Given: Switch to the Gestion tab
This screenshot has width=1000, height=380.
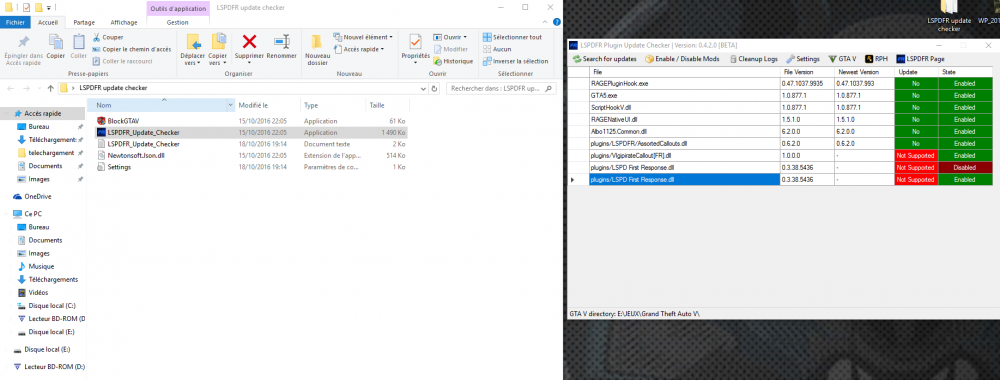Looking at the screenshot, I should pyautogui.click(x=177, y=22).
